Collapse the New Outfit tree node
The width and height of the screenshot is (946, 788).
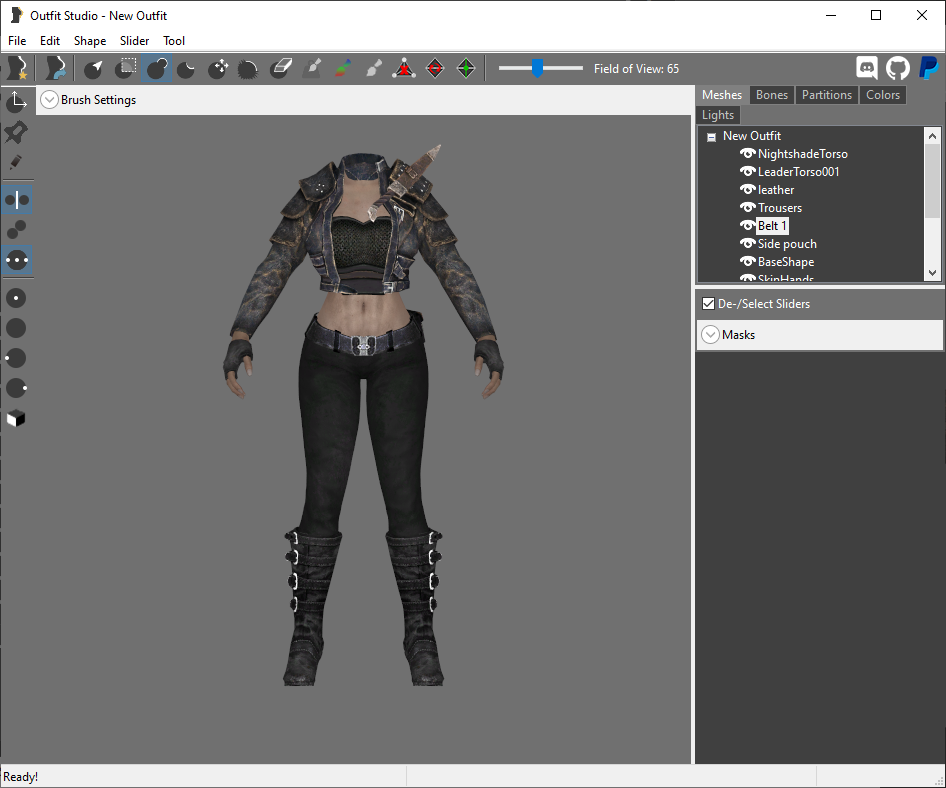pyautogui.click(x=711, y=137)
